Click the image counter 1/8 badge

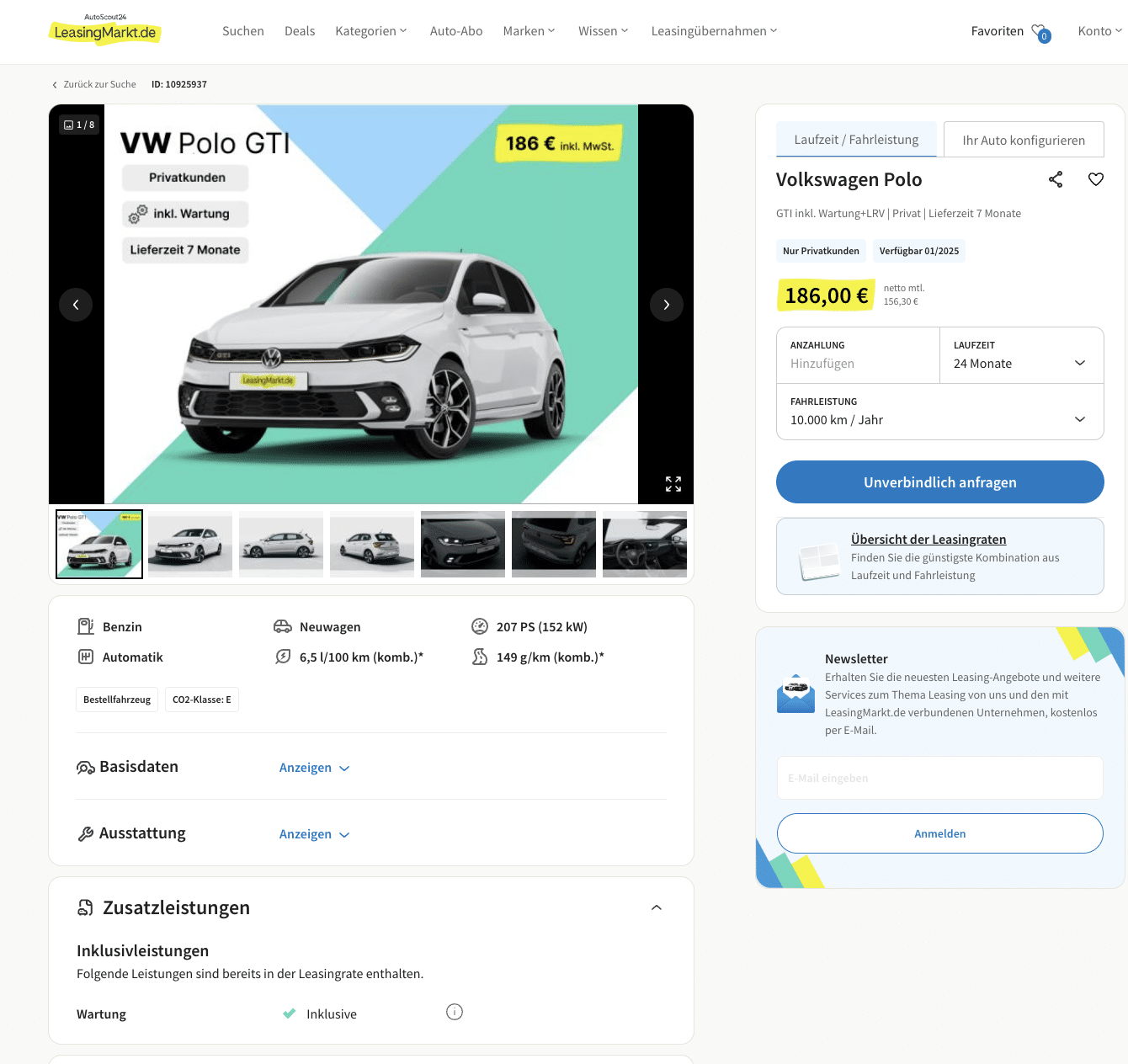(80, 125)
